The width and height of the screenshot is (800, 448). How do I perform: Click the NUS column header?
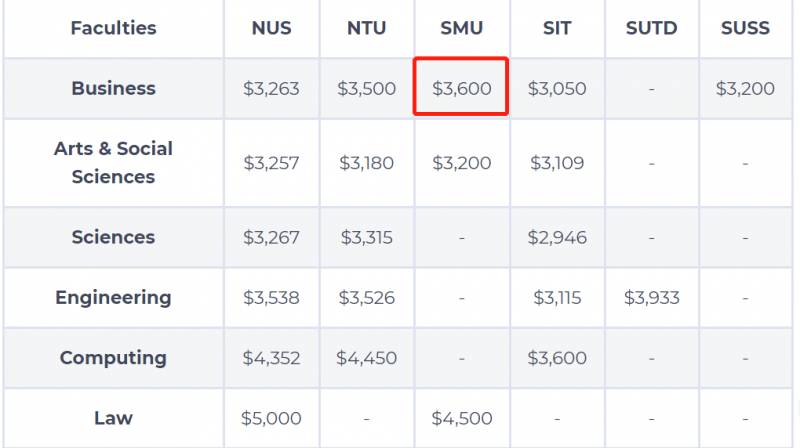(271, 28)
